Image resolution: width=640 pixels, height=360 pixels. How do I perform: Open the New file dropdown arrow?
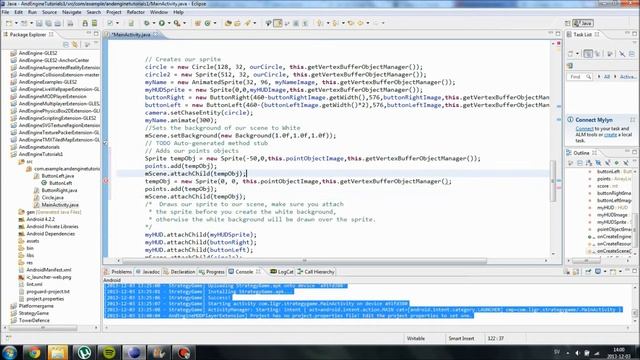(x=16, y=23)
